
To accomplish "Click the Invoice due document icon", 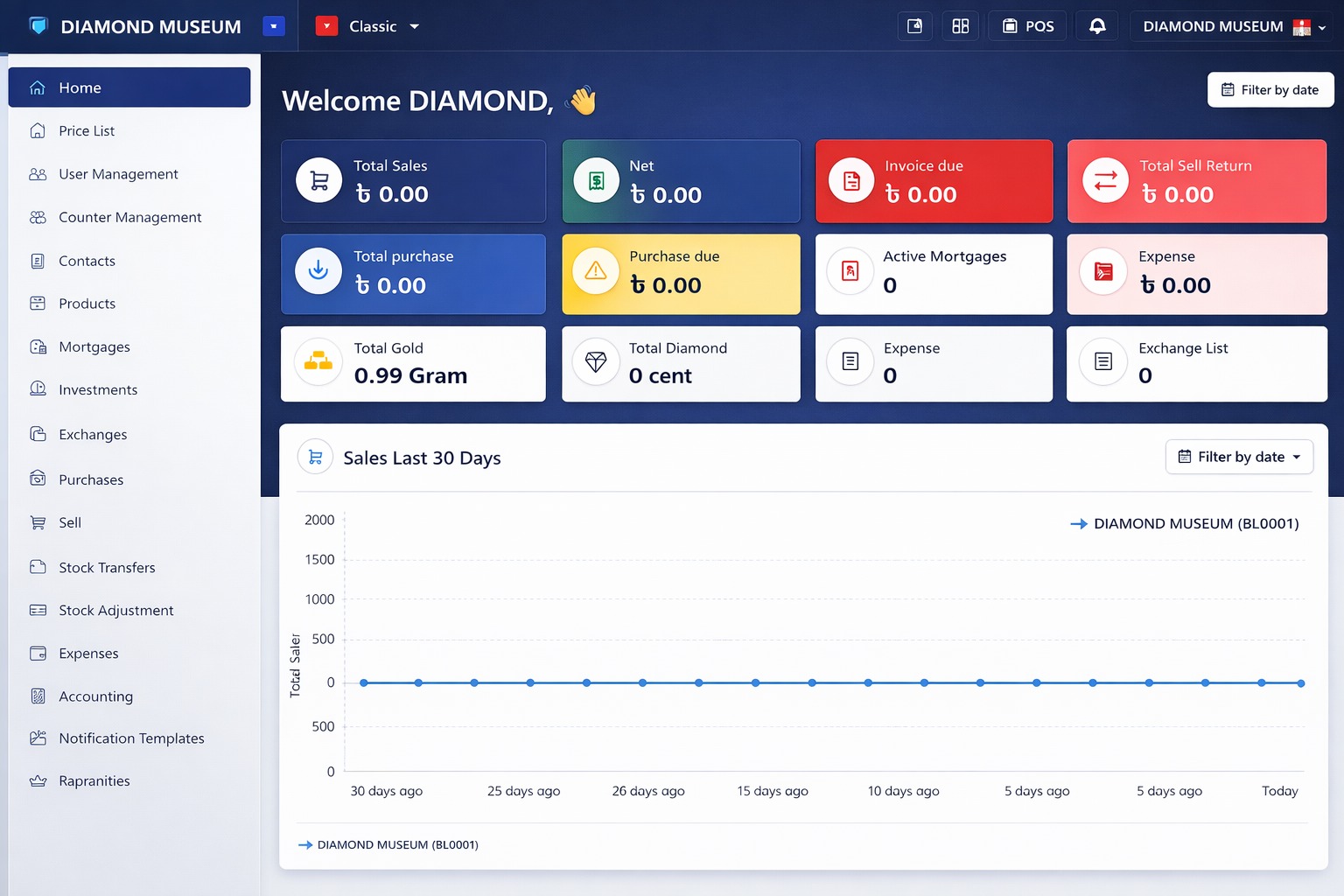I will (851, 180).
